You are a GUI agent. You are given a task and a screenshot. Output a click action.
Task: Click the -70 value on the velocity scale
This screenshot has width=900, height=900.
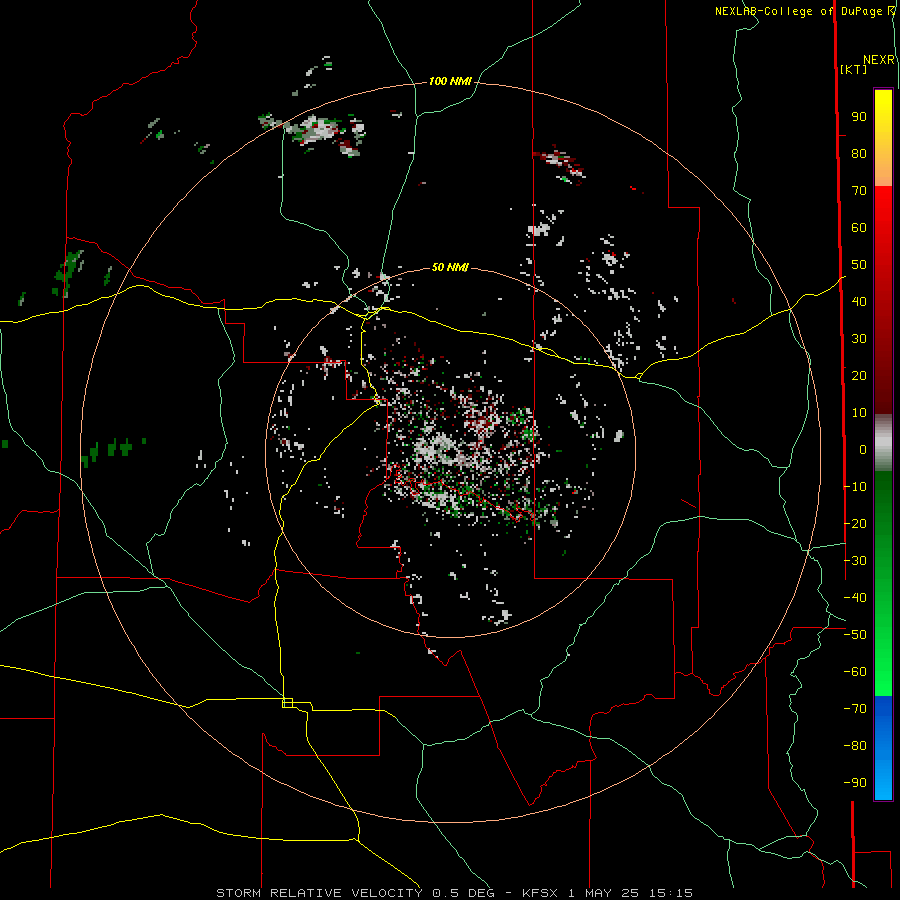[x=855, y=709]
